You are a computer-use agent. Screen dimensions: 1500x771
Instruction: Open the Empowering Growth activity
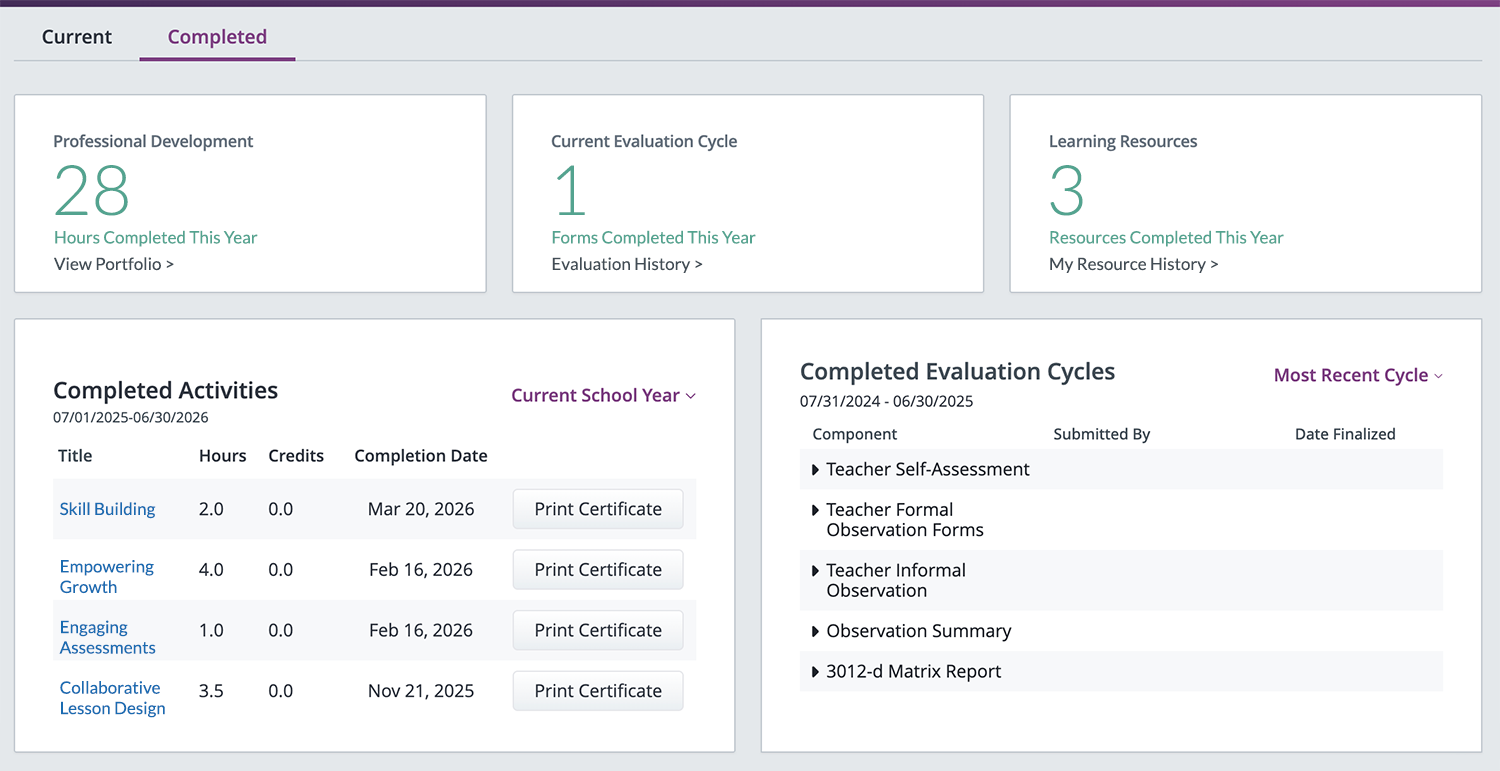[x=106, y=577]
